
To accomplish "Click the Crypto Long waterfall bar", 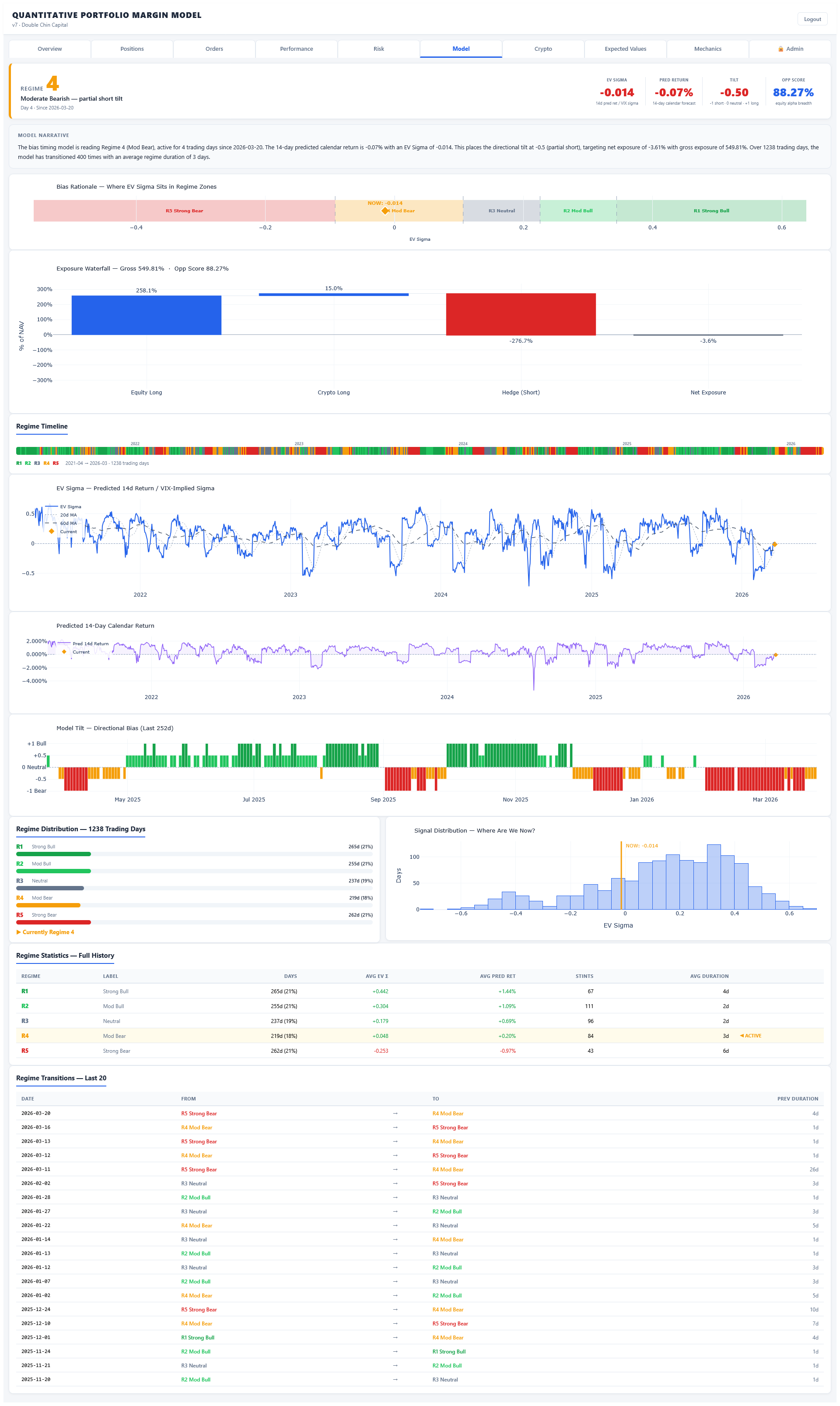I will click(333, 295).
